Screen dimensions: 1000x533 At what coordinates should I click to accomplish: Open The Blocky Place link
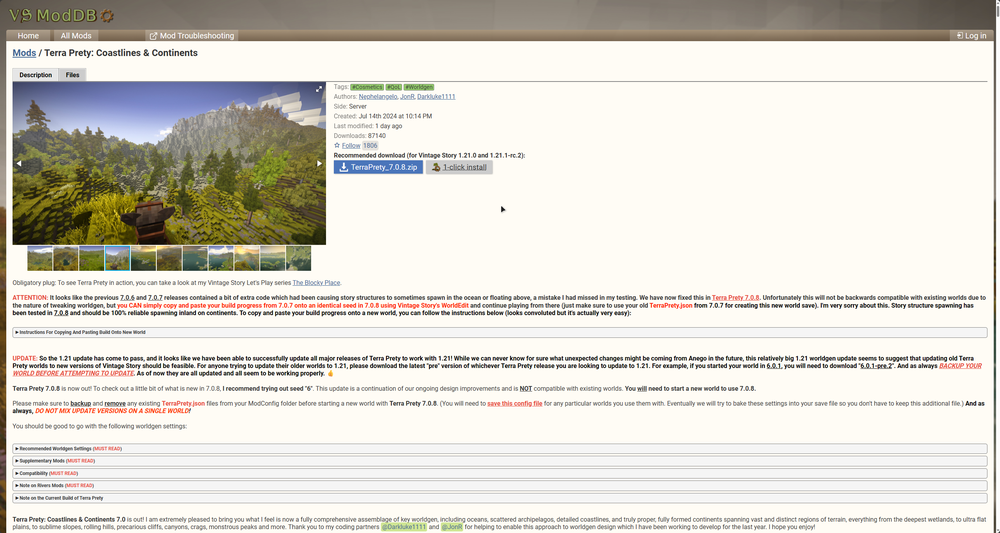click(316, 282)
